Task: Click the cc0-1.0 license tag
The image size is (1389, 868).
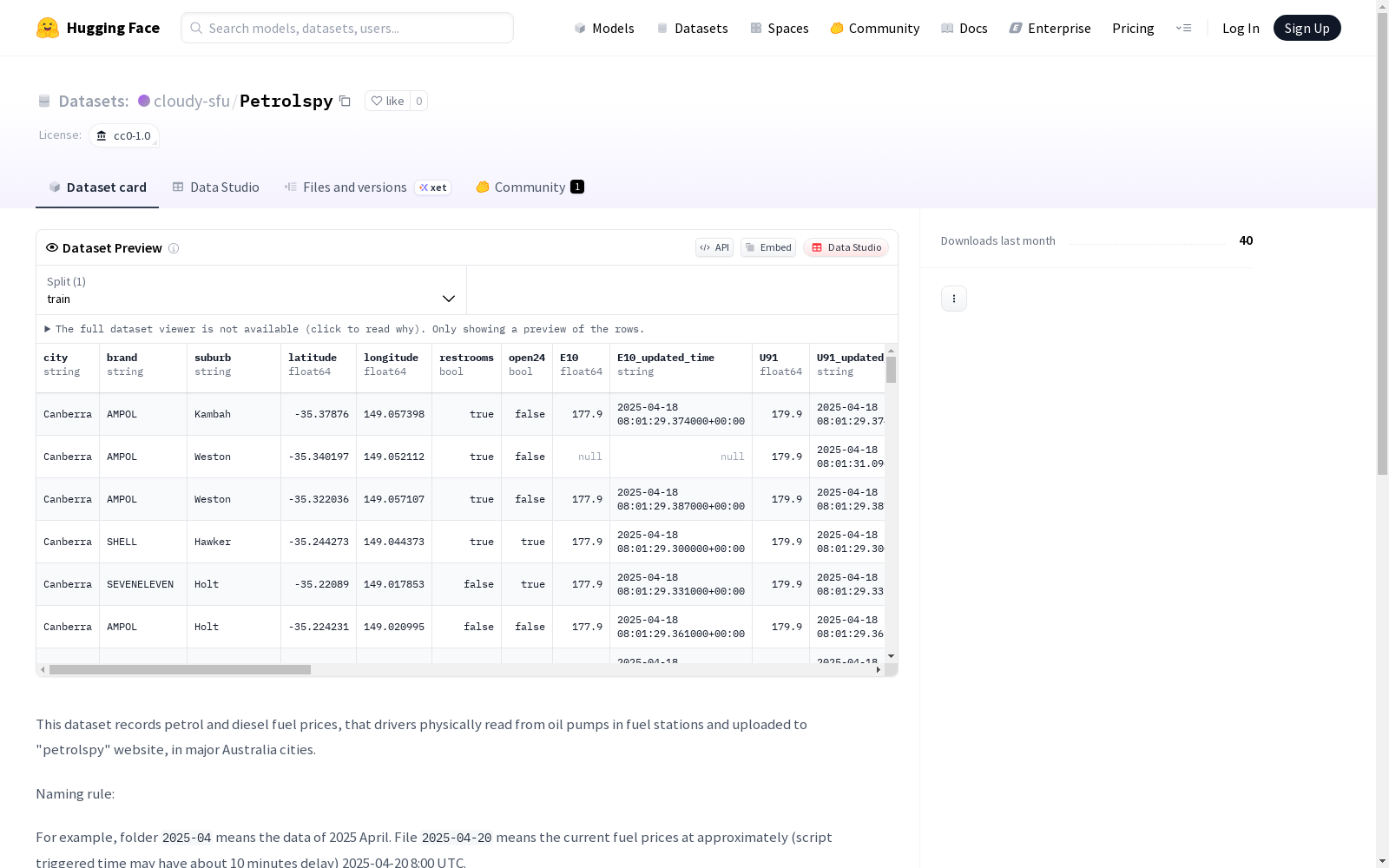Action: coord(124,135)
